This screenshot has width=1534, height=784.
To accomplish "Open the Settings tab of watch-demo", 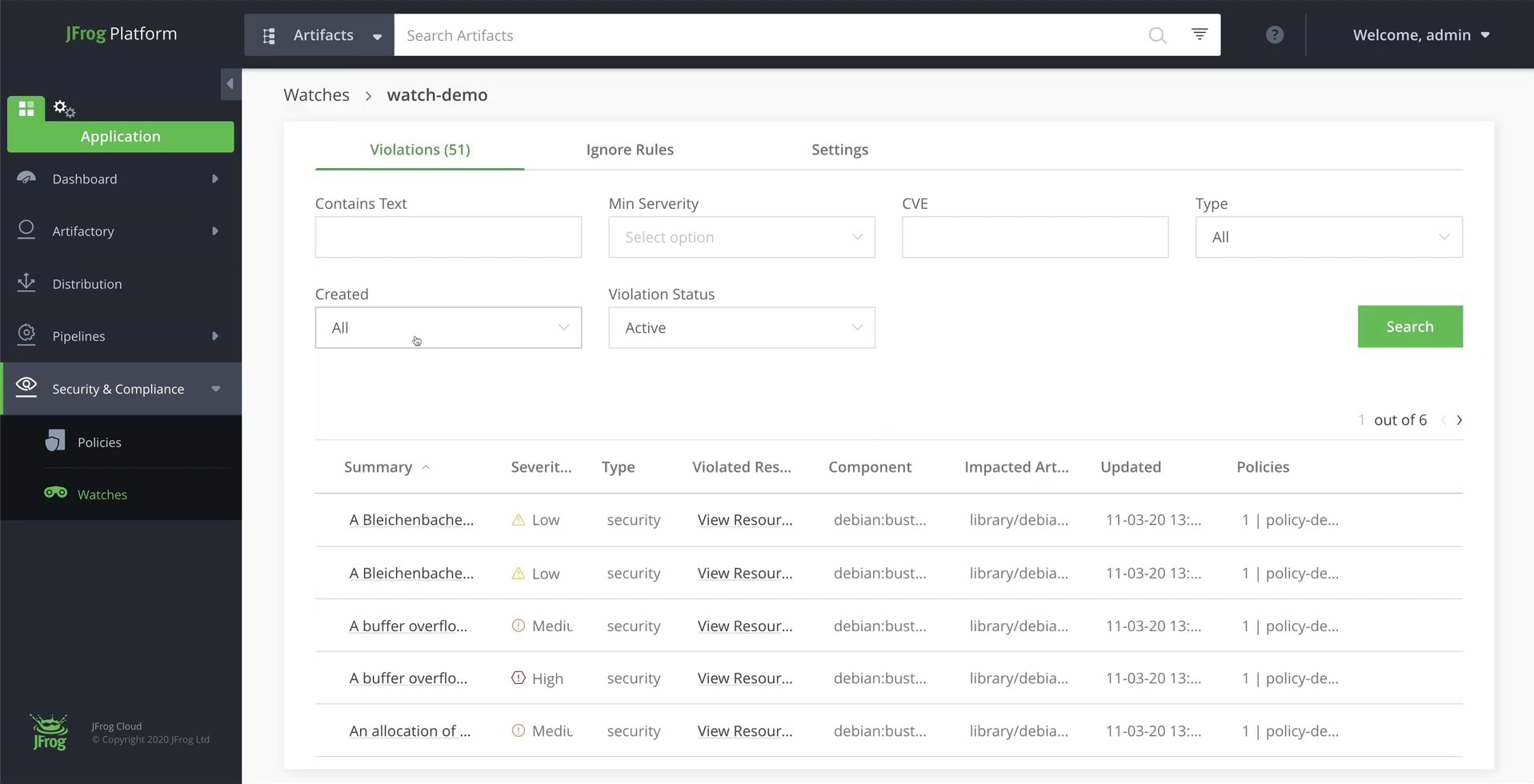I will 839,150.
